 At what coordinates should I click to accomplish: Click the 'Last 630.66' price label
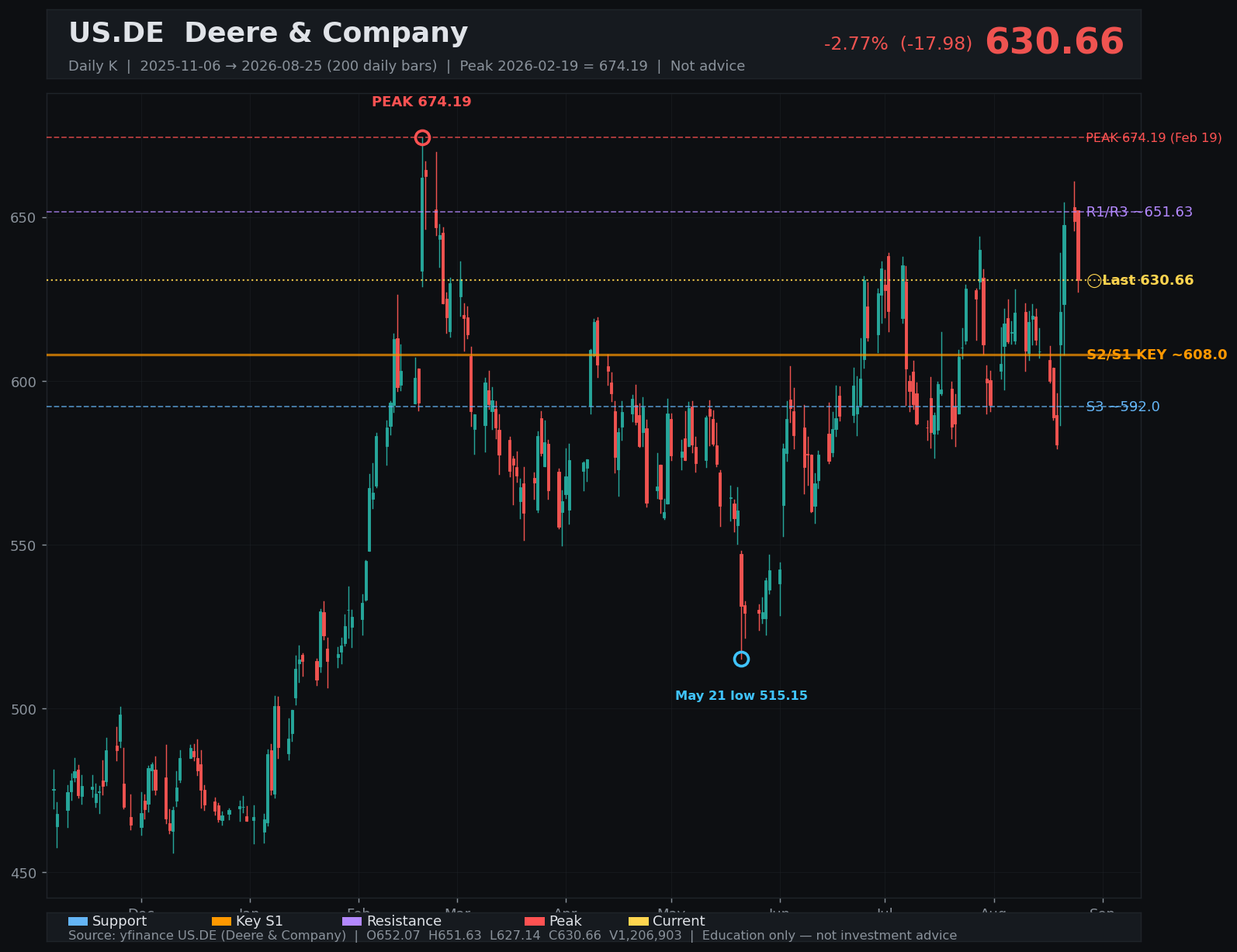point(1148,280)
